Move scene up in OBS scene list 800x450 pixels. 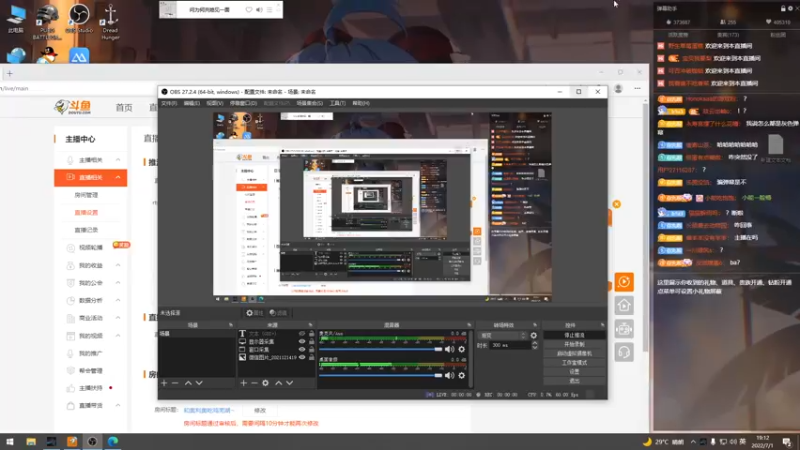coord(188,383)
